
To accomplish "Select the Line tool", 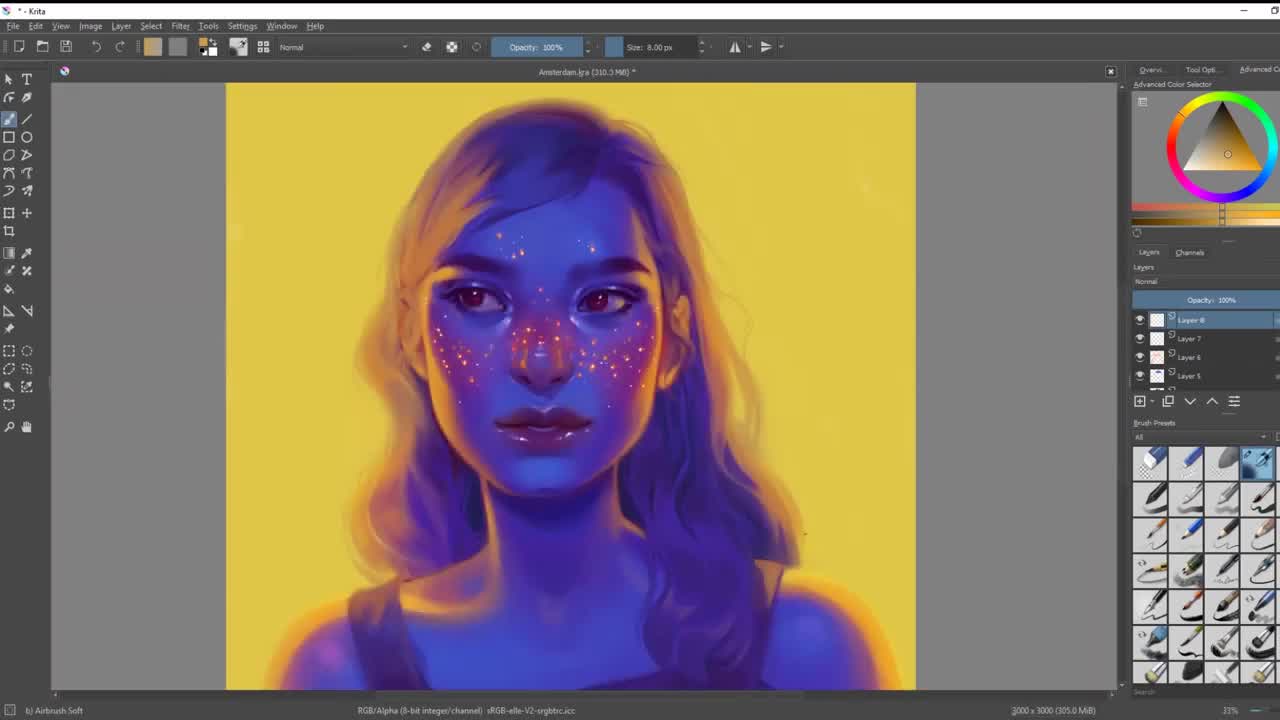I will coord(27,119).
